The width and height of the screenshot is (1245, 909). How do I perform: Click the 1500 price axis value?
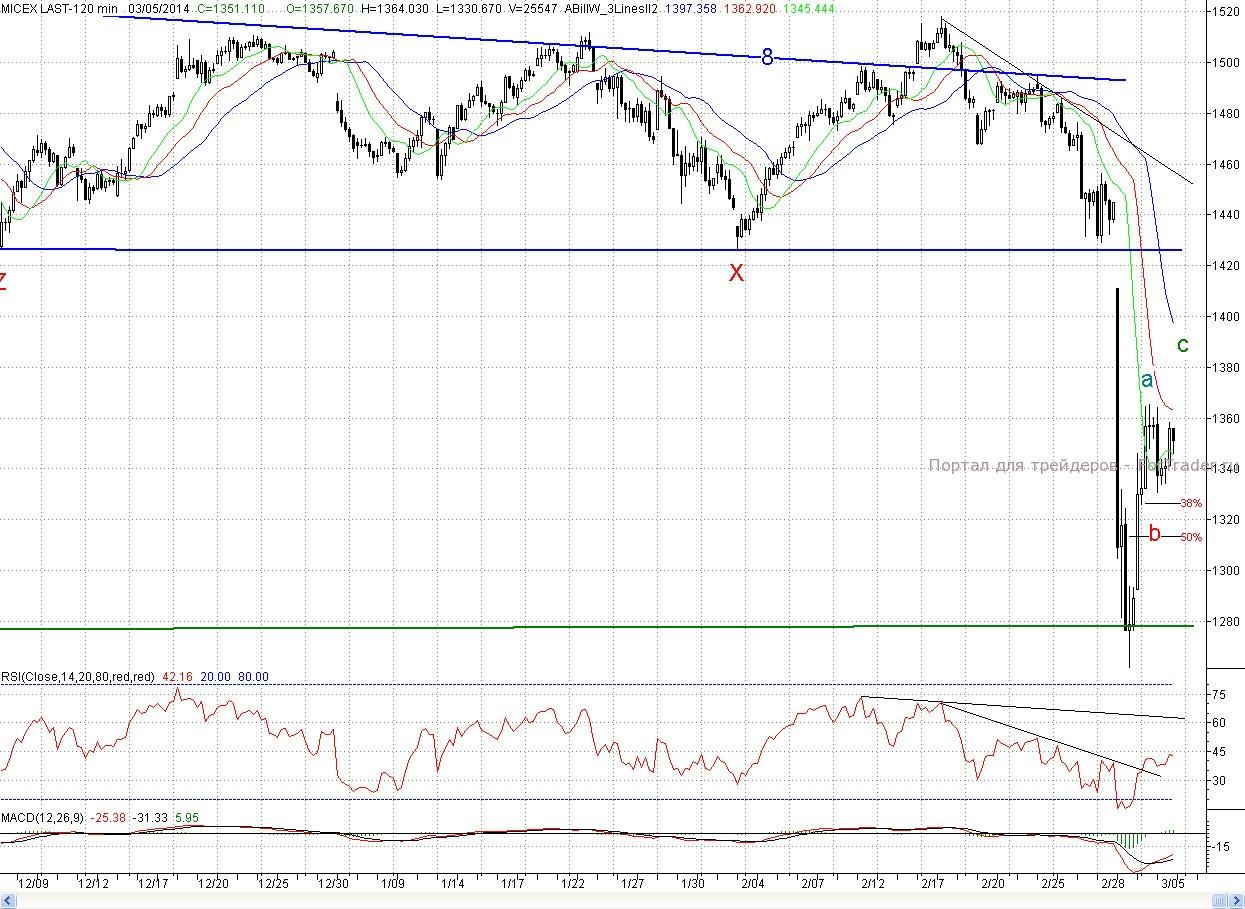[x=1225, y=63]
